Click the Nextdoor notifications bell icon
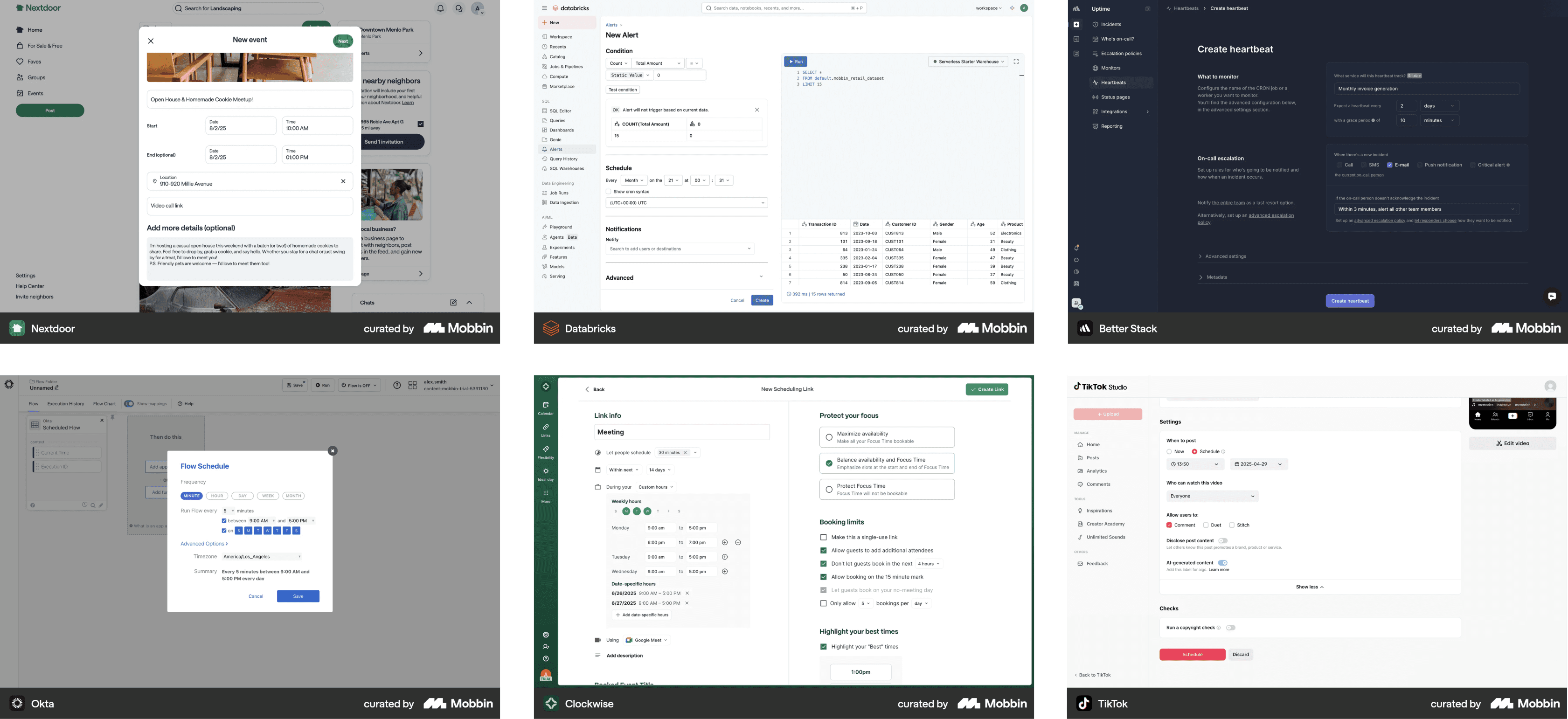 click(x=440, y=8)
